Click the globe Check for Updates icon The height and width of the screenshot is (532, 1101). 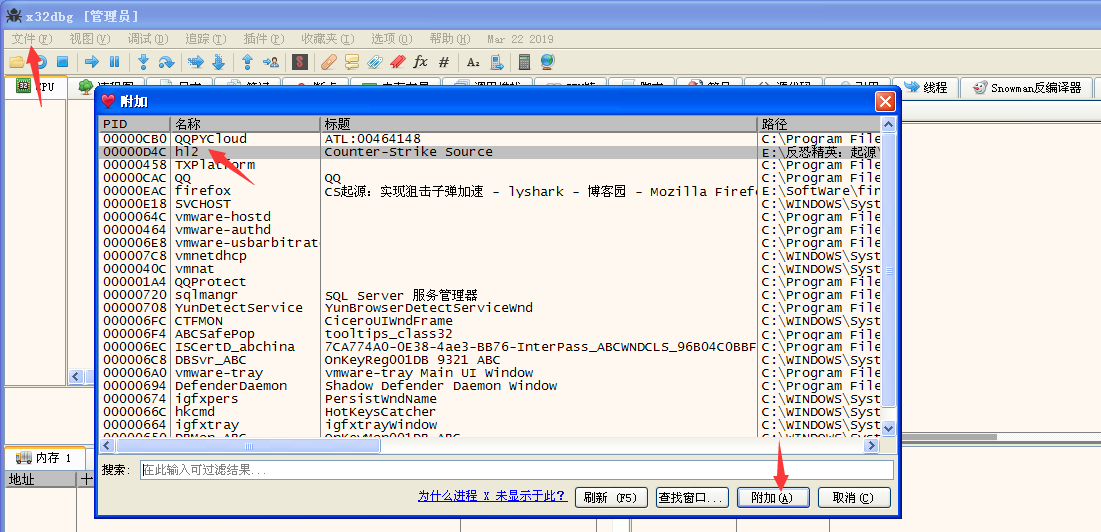click(548, 62)
